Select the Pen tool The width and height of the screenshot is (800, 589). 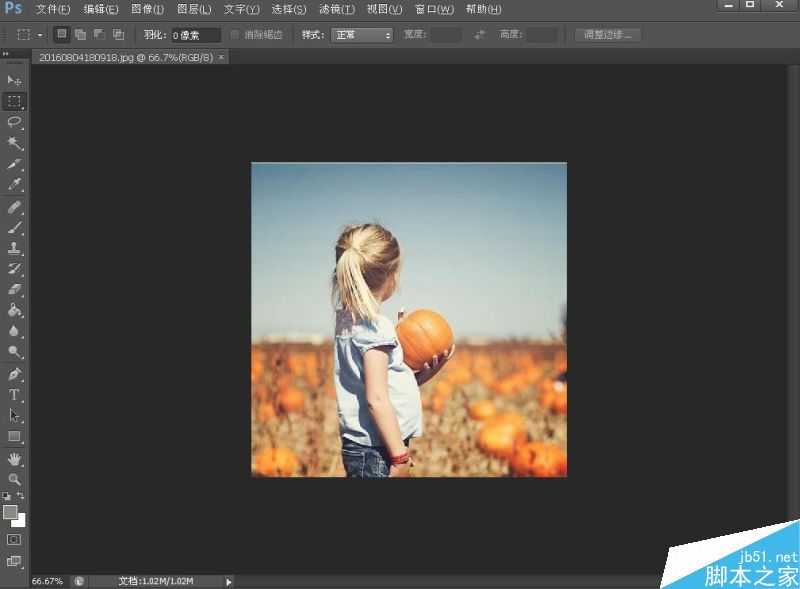[x=14, y=374]
